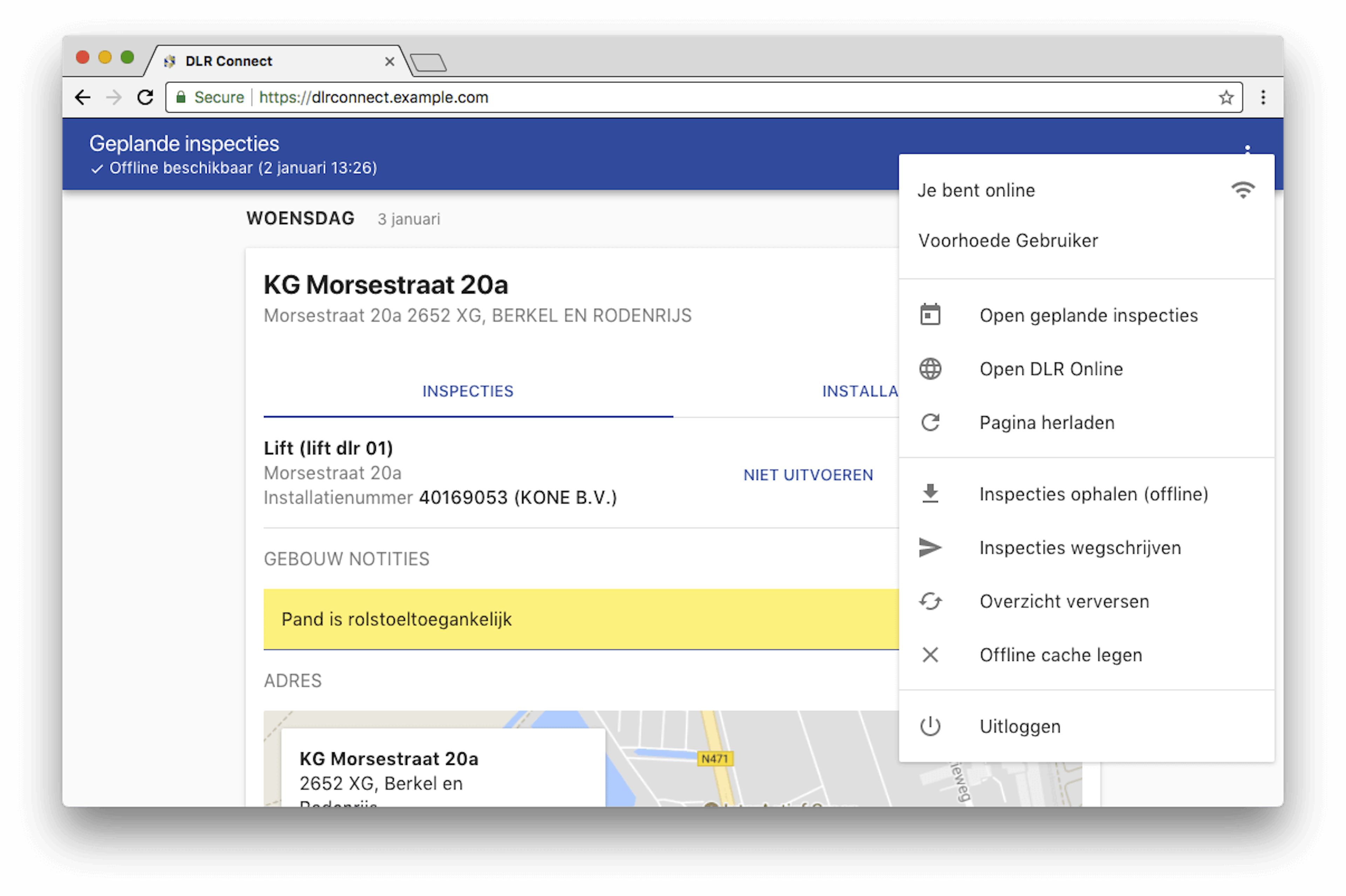
Task: Open the Chrome three-dot browser menu
Action: tap(1263, 97)
